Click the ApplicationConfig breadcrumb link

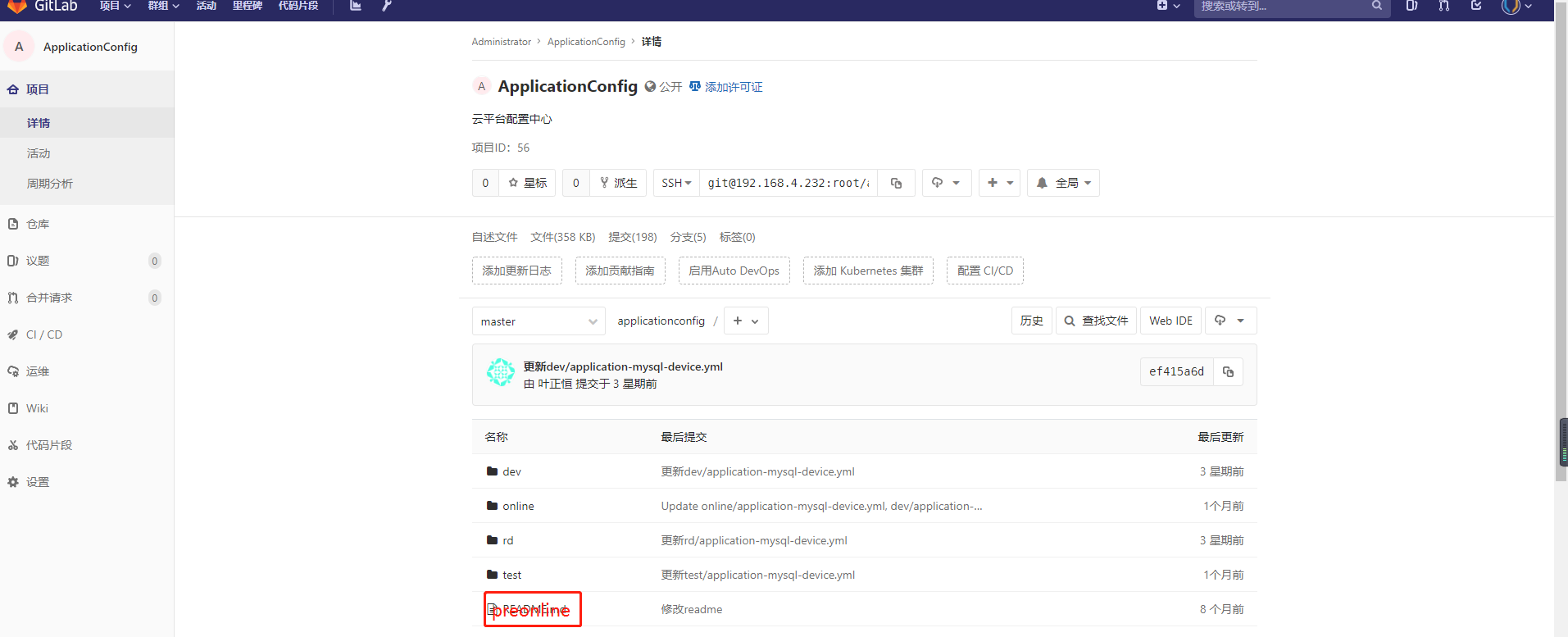pos(586,42)
